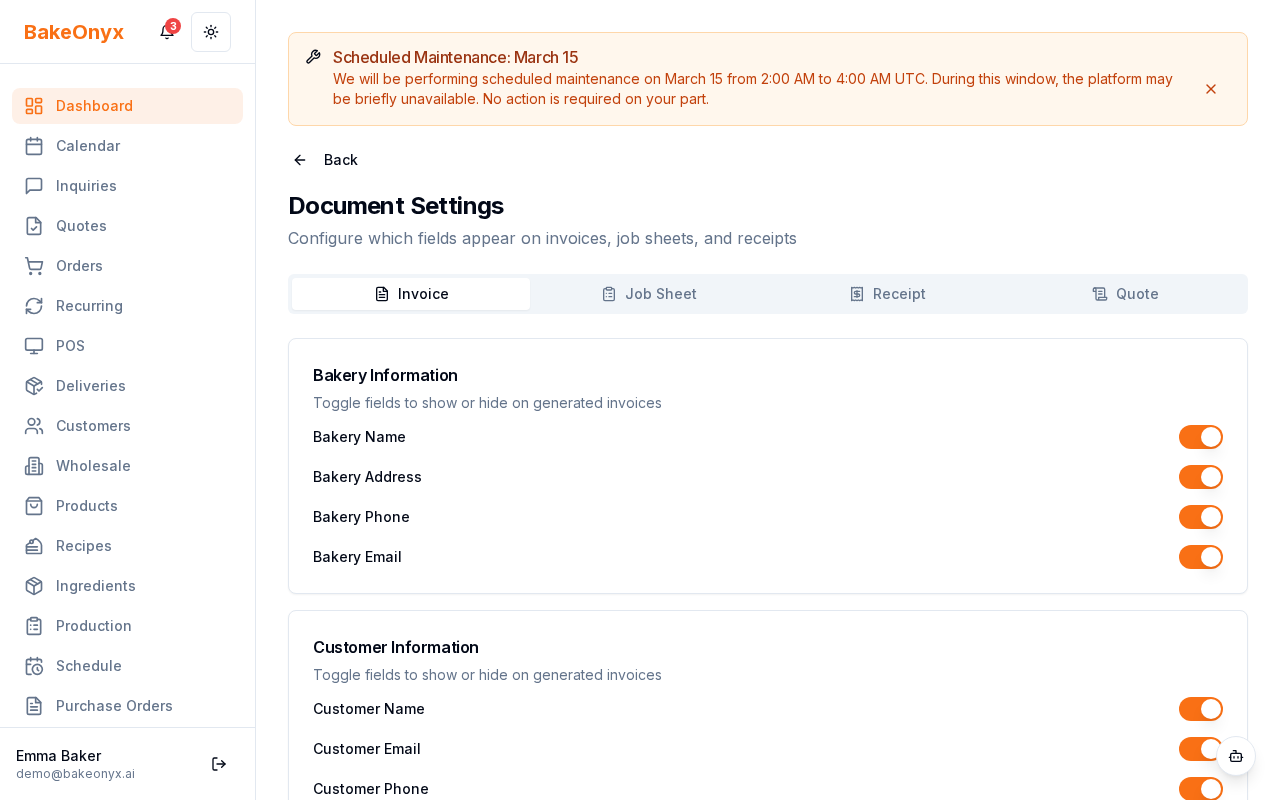The width and height of the screenshot is (1280, 800).
Task: Turn off the Bakery Address switch
Action: [1200, 477]
